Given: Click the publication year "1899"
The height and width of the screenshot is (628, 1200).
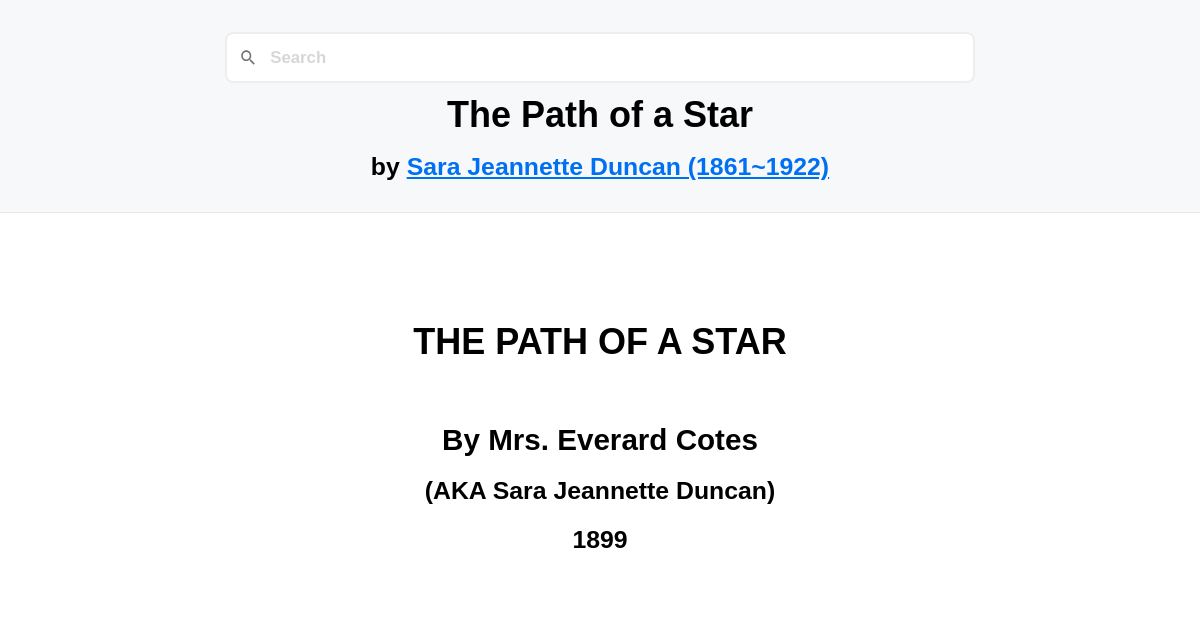Looking at the screenshot, I should pos(599,539).
